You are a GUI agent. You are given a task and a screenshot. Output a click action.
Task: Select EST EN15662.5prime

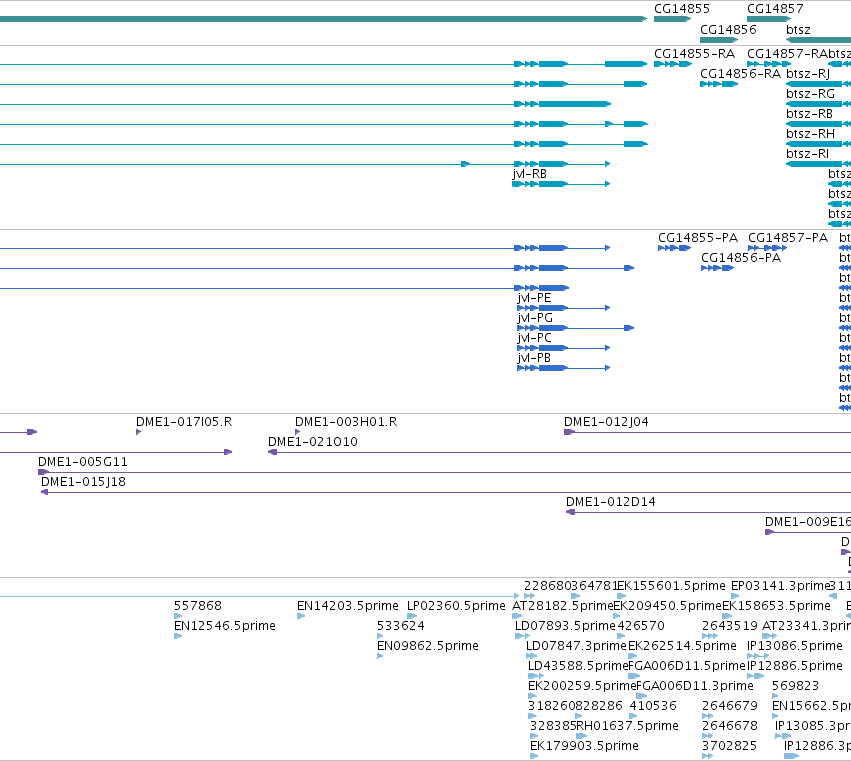[775, 716]
